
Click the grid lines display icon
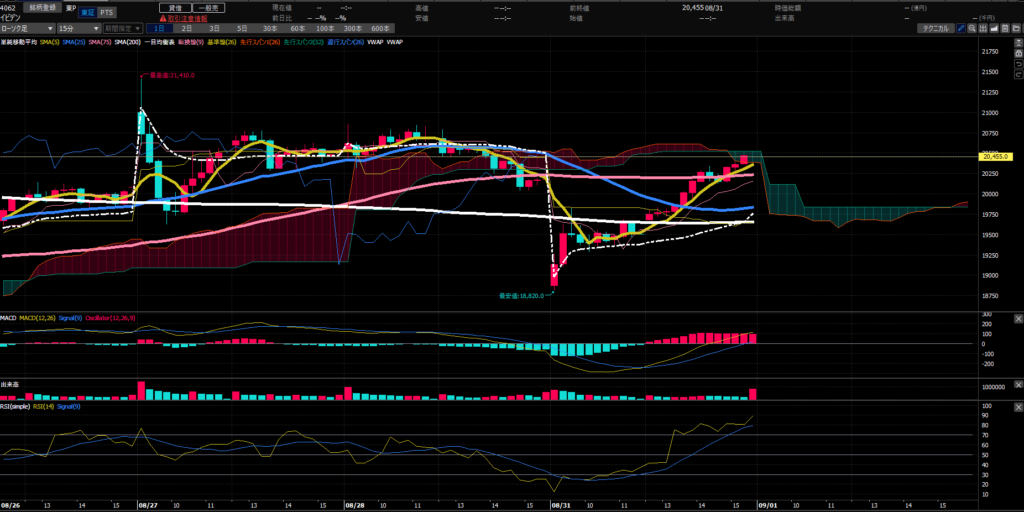pos(983,28)
